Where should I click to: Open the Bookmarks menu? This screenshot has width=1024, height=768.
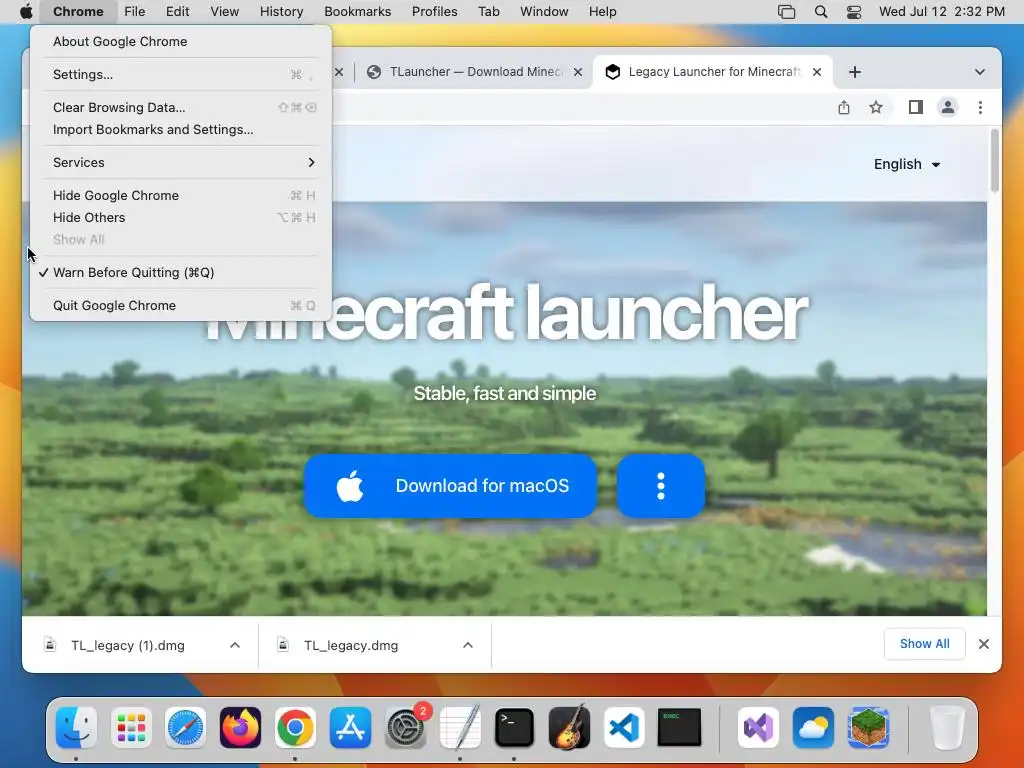tap(357, 12)
